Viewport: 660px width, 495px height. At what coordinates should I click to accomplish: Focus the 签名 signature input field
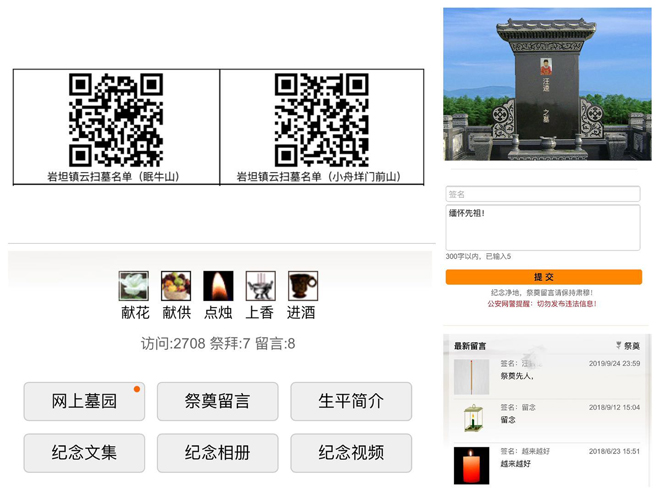click(x=543, y=194)
